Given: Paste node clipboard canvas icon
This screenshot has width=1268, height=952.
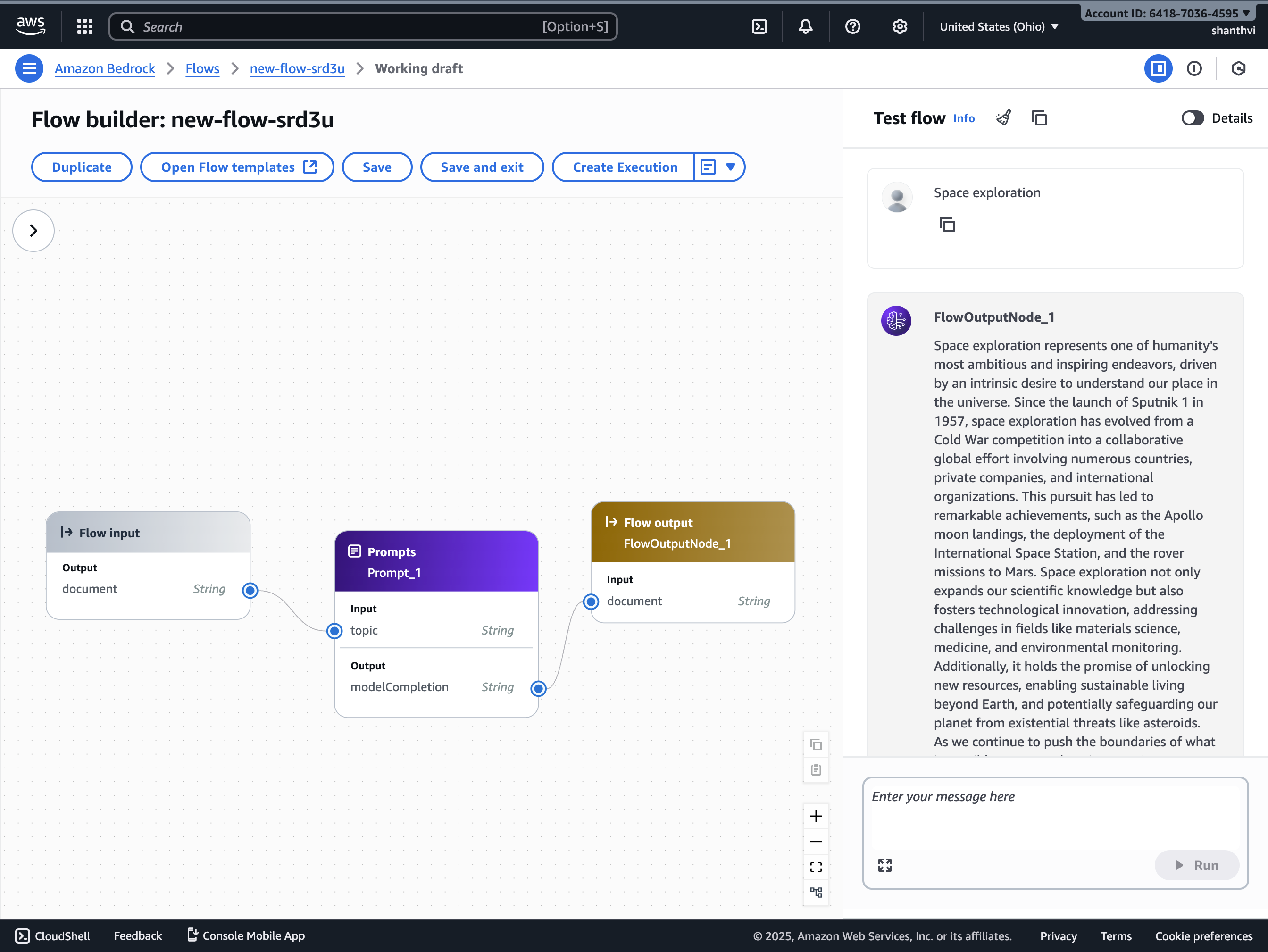Looking at the screenshot, I should [816, 770].
